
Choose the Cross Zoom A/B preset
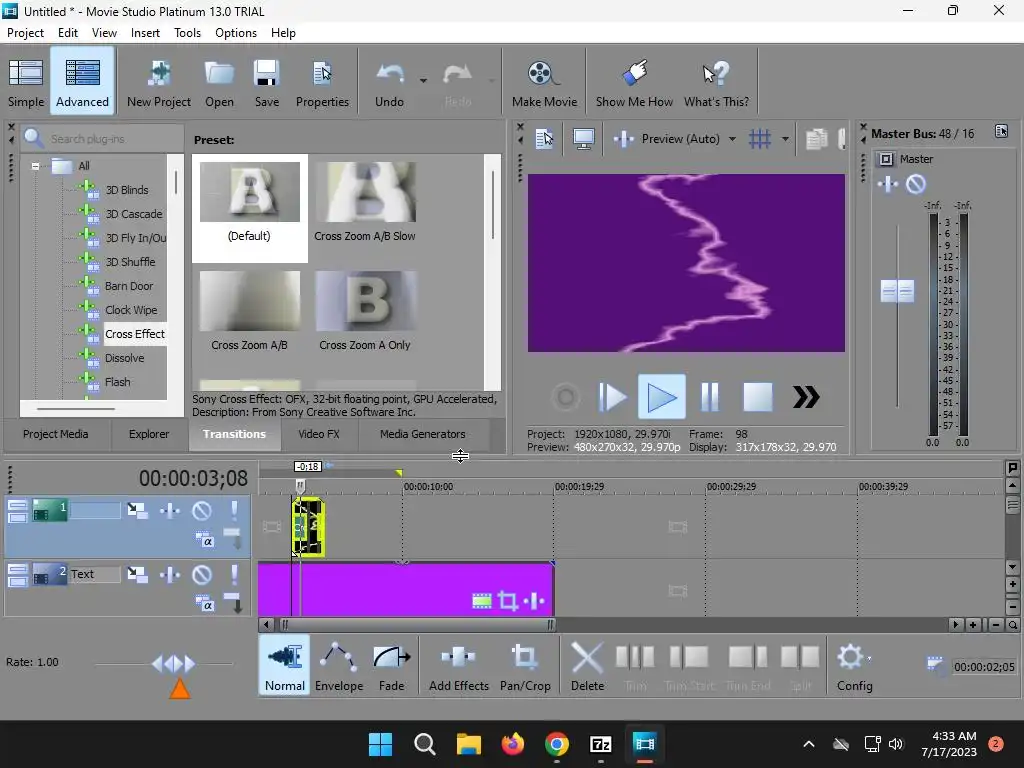[249, 312]
